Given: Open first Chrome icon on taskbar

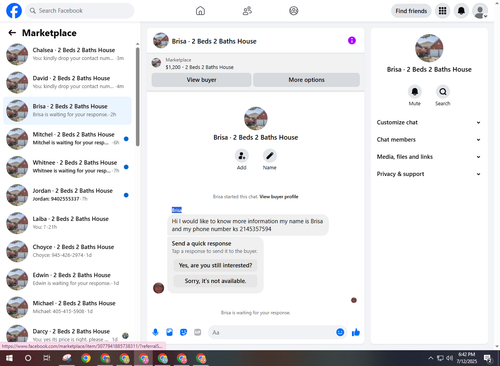Looking at the screenshot, I should click(86, 358).
